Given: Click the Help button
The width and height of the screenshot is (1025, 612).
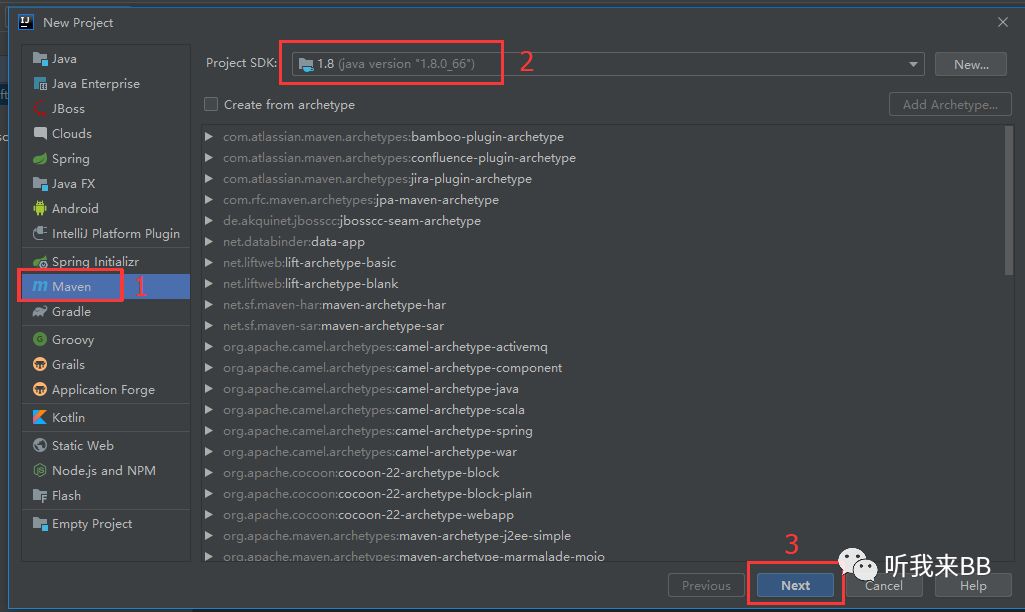Looking at the screenshot, I should pos(973,585).
